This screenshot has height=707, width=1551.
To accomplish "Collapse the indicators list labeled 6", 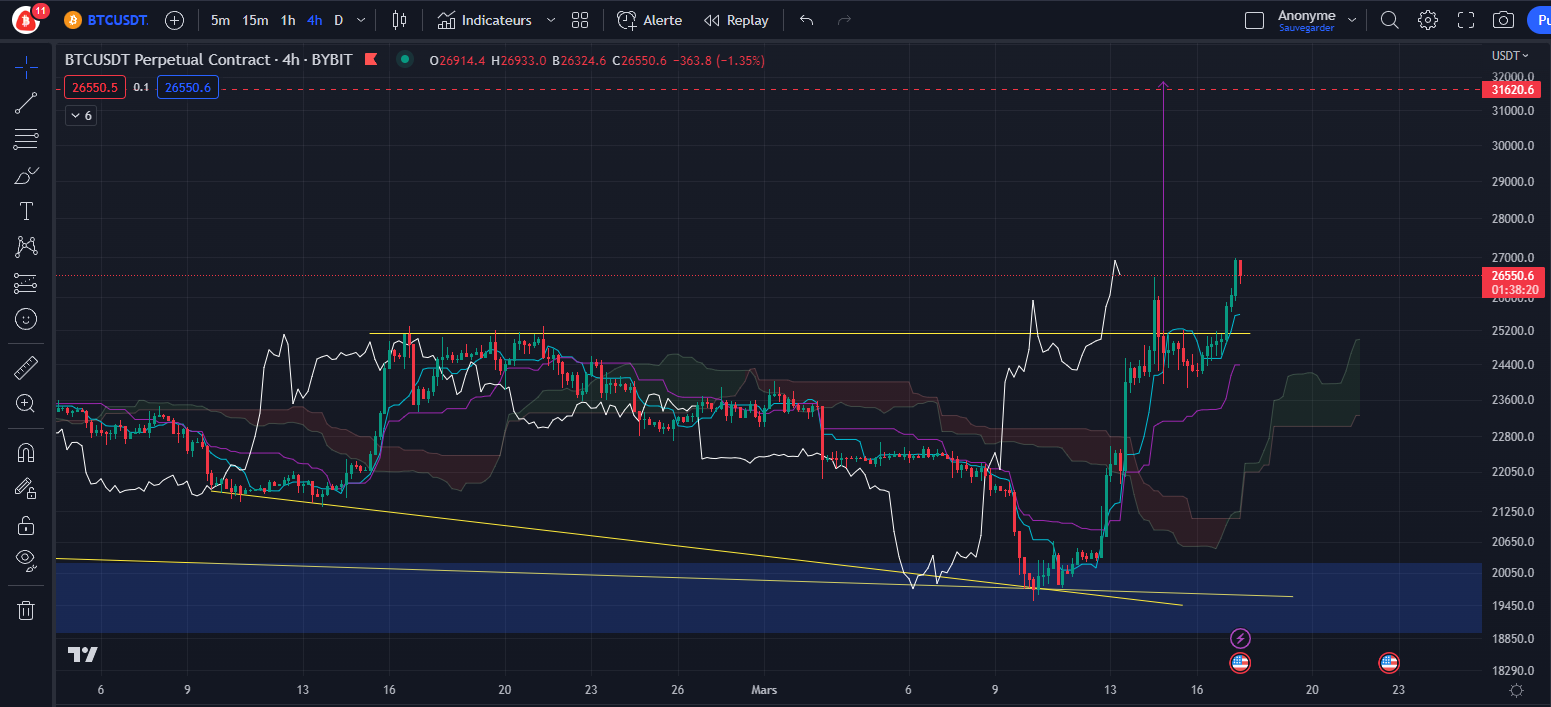I will 80,115.
